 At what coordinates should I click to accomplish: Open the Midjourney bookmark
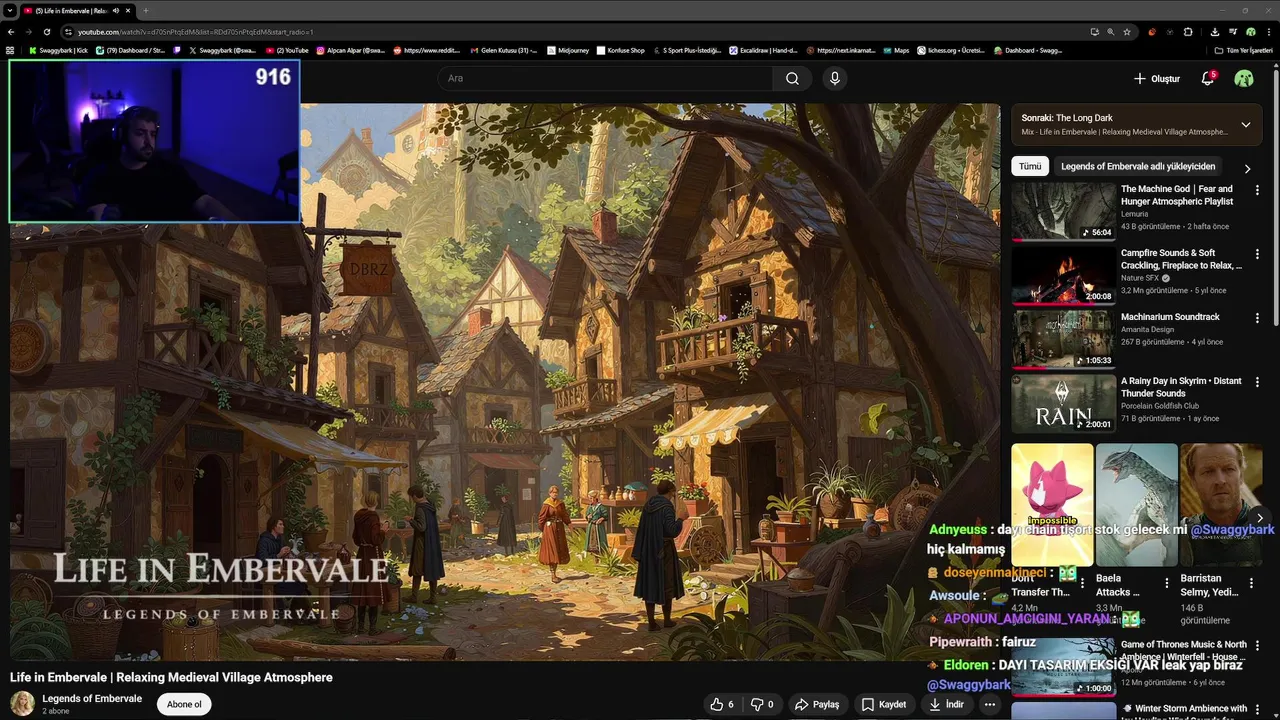pyautogui.click(x=569, y=50)
